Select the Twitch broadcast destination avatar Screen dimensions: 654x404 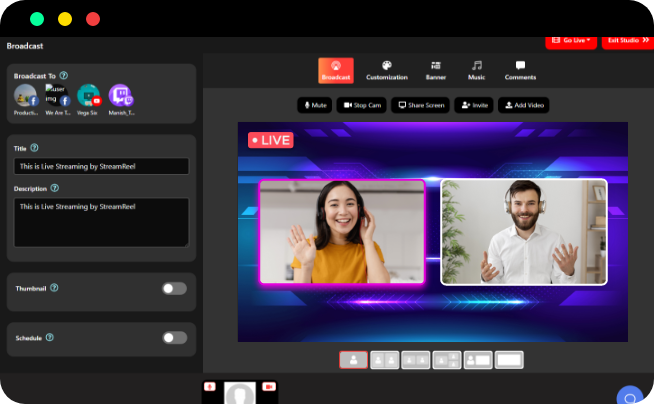point(120,96)
